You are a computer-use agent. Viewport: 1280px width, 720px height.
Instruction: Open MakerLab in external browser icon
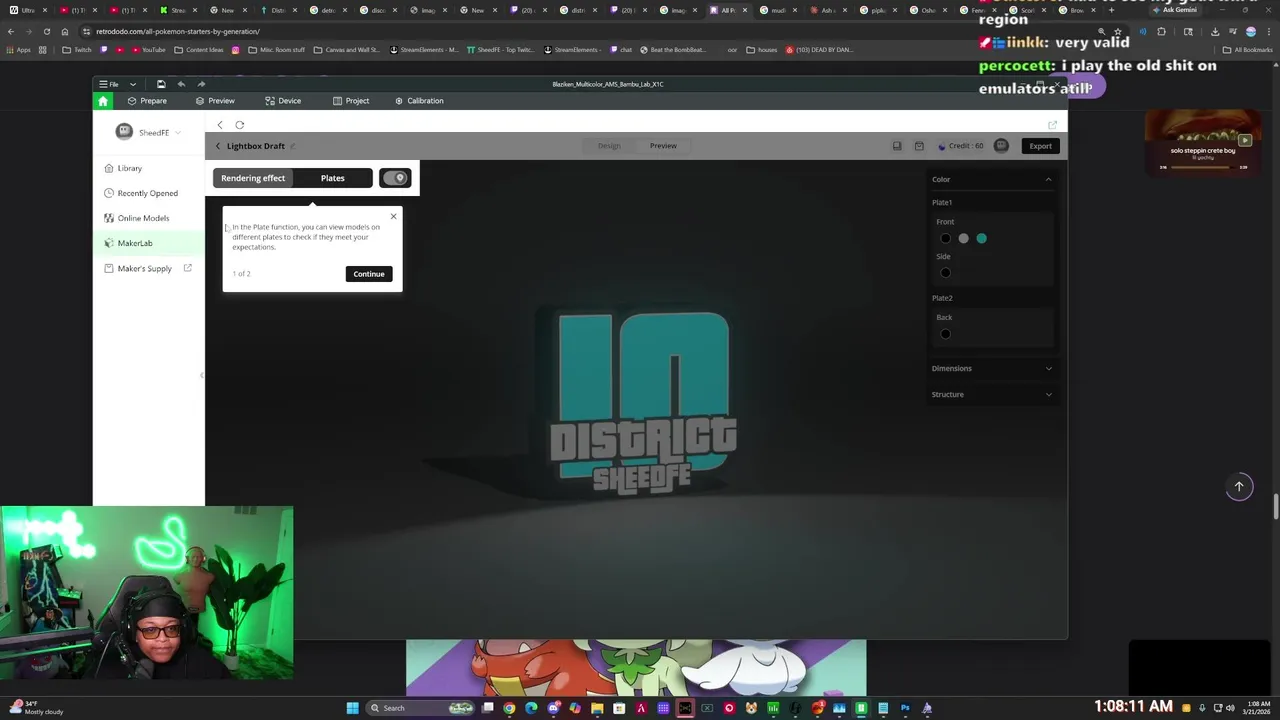point(1052,125)
